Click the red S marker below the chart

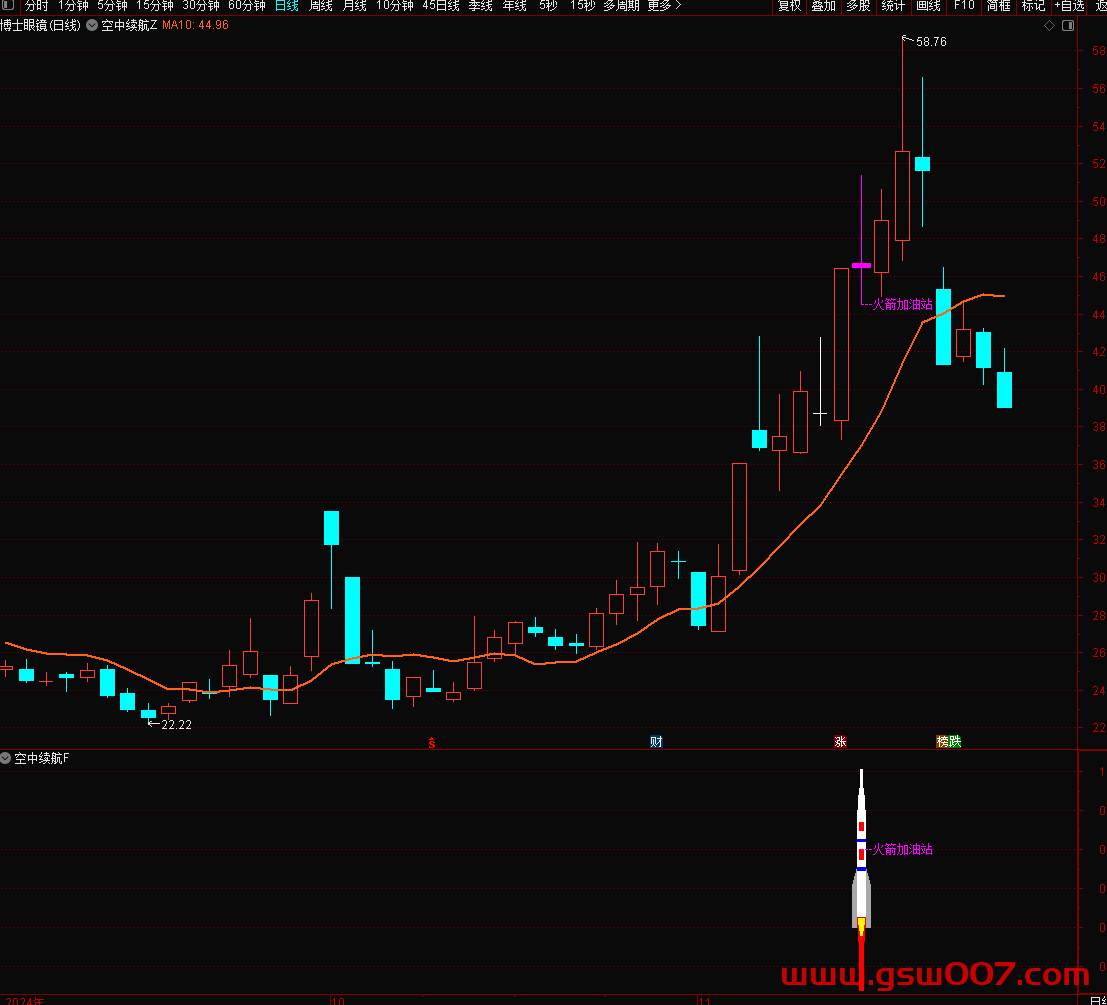tap(431, 742)
